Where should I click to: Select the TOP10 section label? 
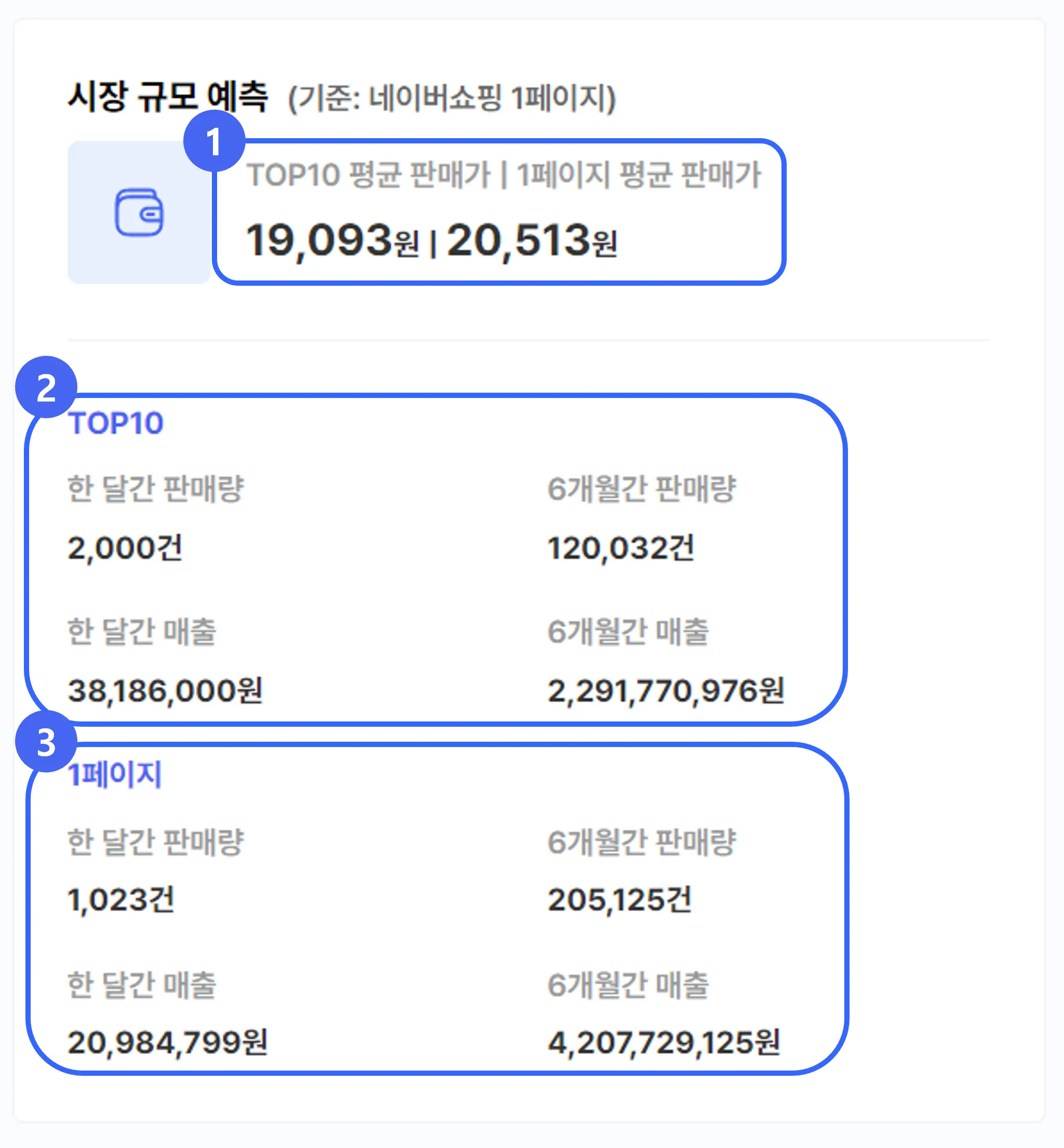[116, 424]
